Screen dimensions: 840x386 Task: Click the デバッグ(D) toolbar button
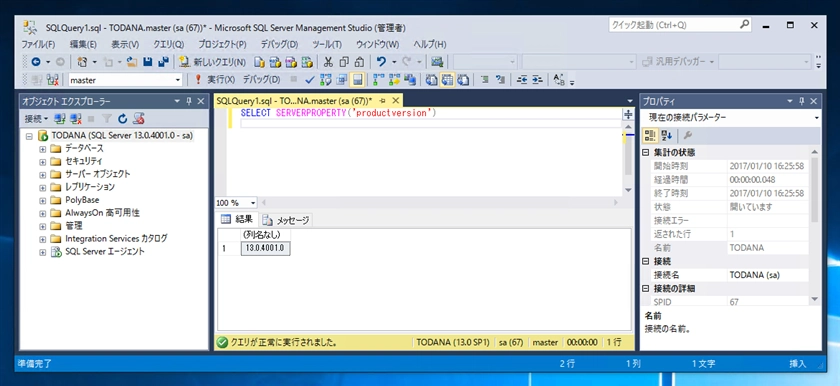point(261,80)
